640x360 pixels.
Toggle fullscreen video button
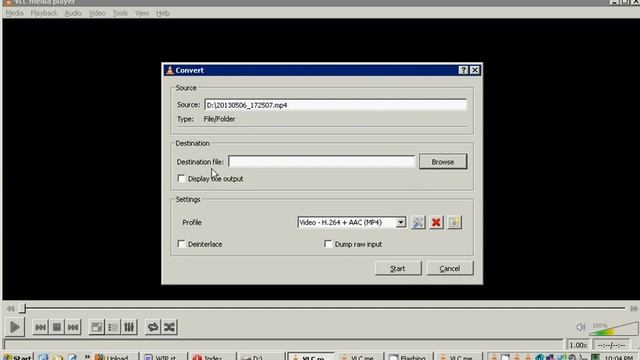click(x=97, y=327)
